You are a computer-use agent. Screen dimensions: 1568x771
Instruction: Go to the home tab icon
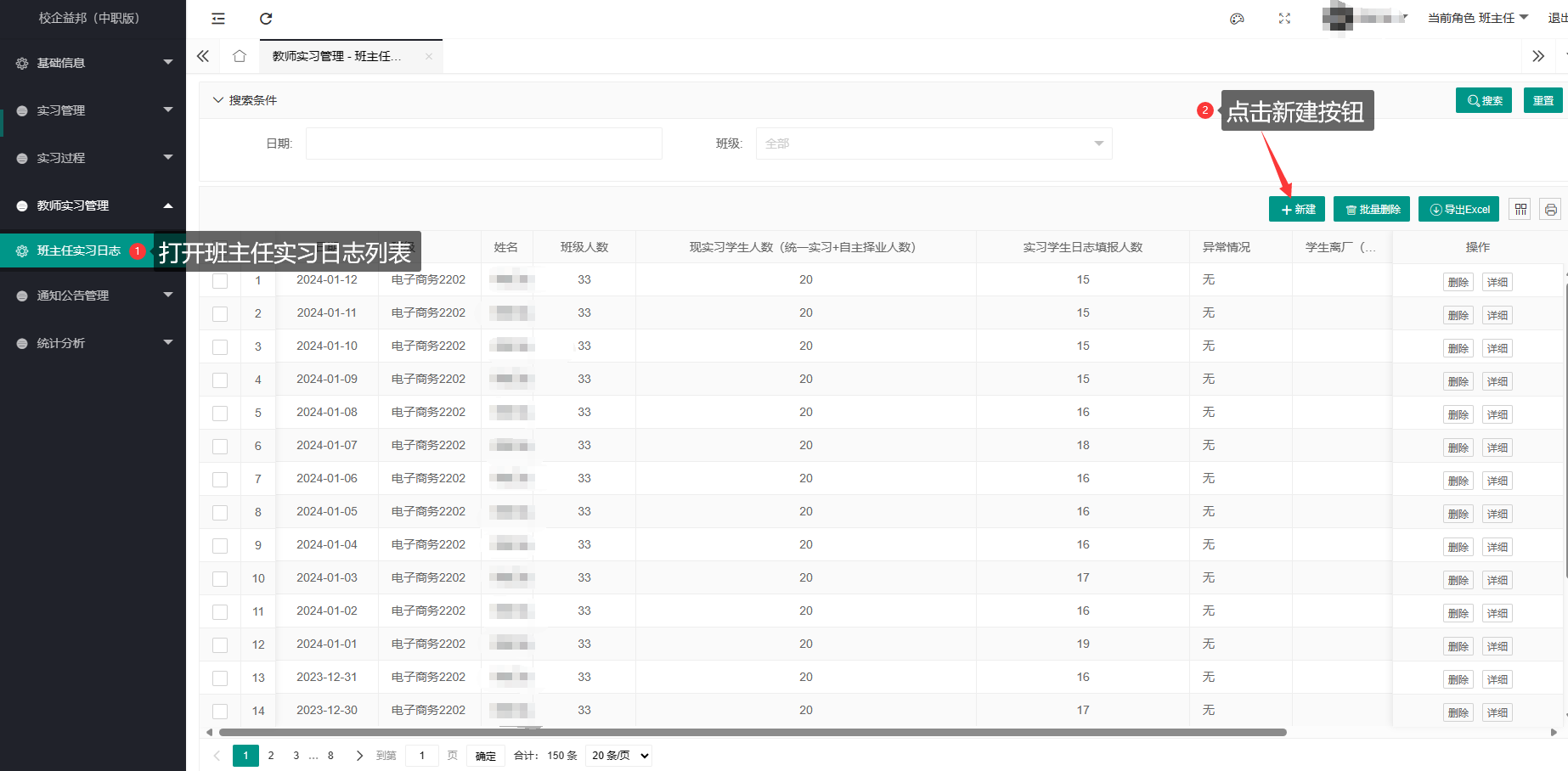[x=240, y=56]
